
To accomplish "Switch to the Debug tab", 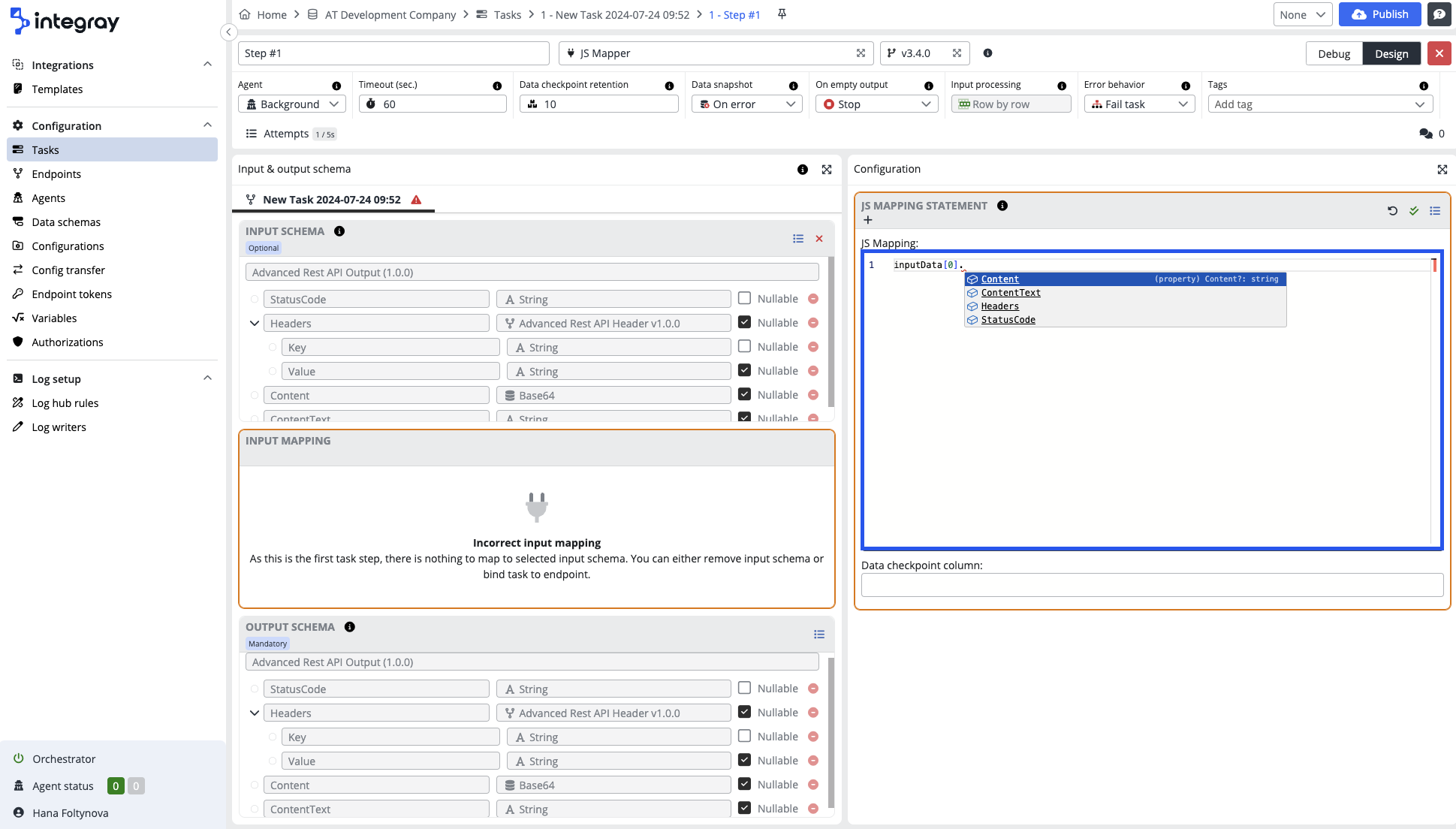I will coord(1334,53).
